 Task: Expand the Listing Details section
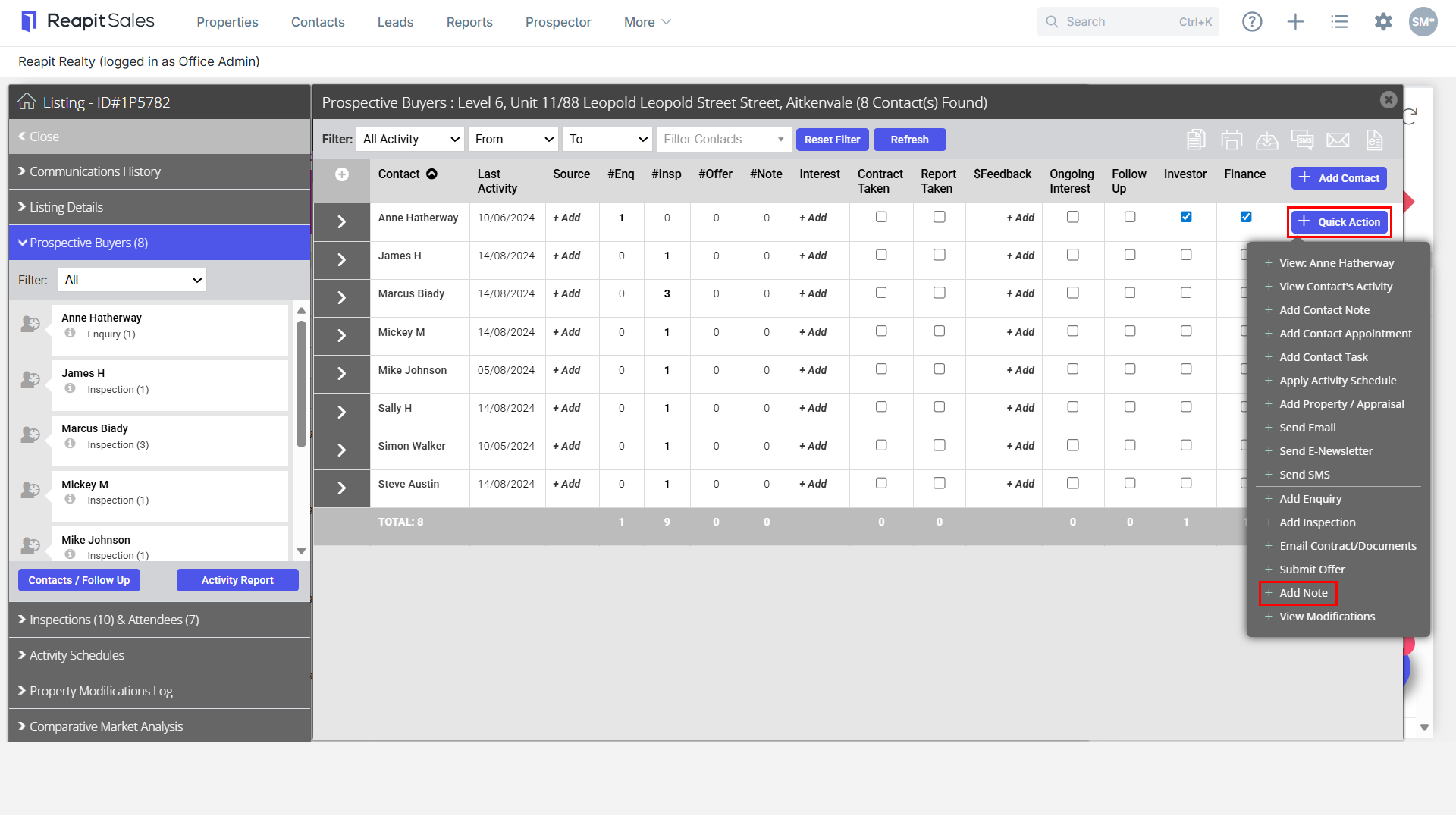[x=160, y=207]
